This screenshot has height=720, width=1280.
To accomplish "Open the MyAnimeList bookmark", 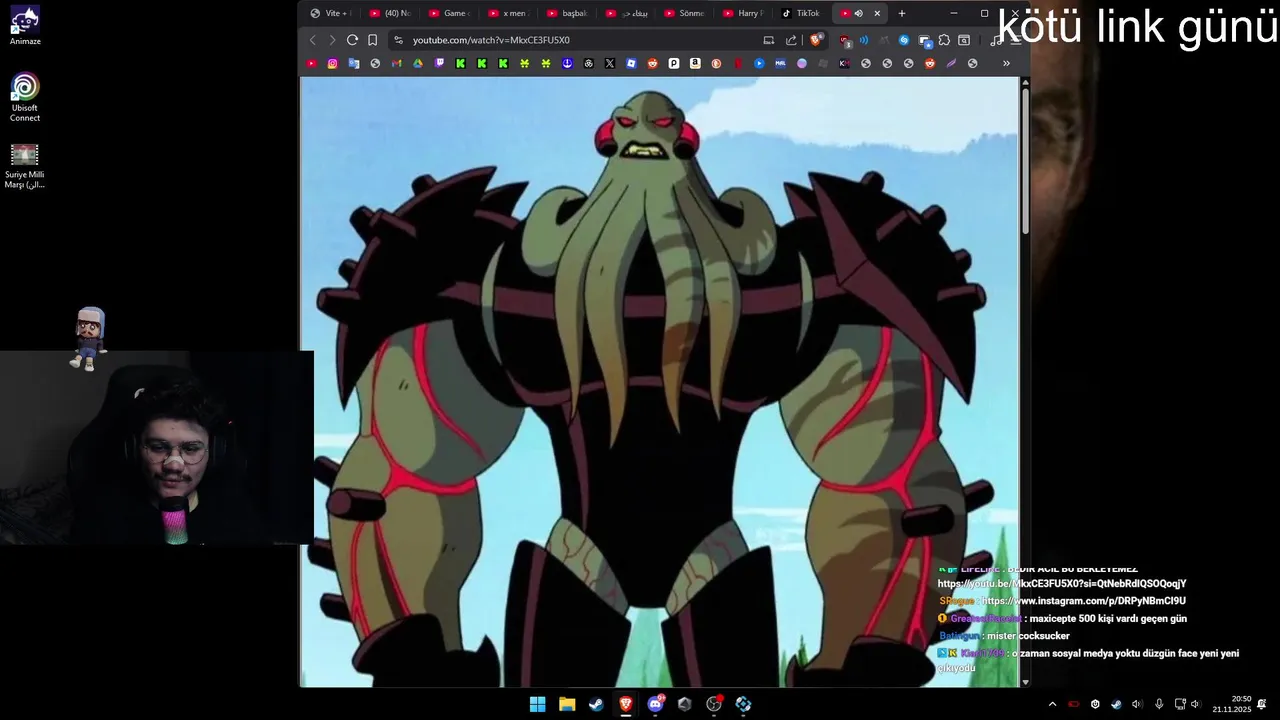I will [x=780, y=63].
